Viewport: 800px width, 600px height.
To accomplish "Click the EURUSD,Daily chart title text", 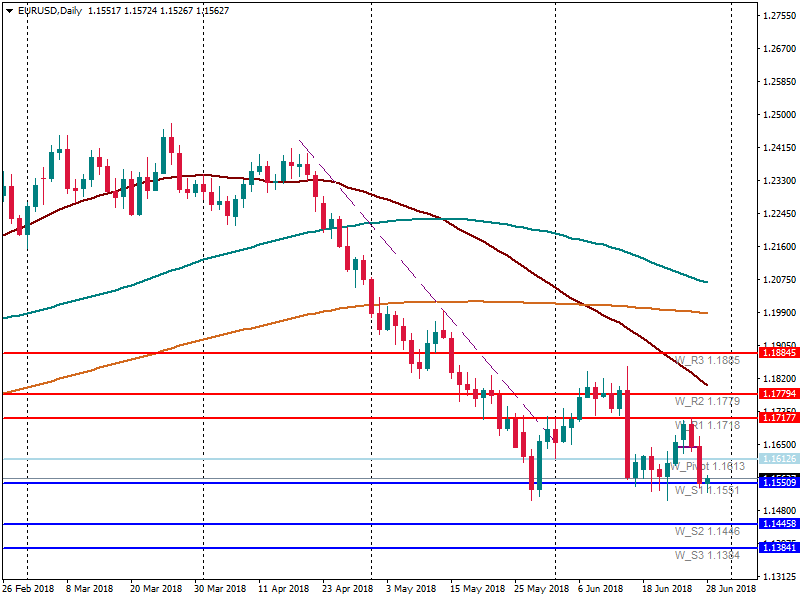I will [51, 11].
